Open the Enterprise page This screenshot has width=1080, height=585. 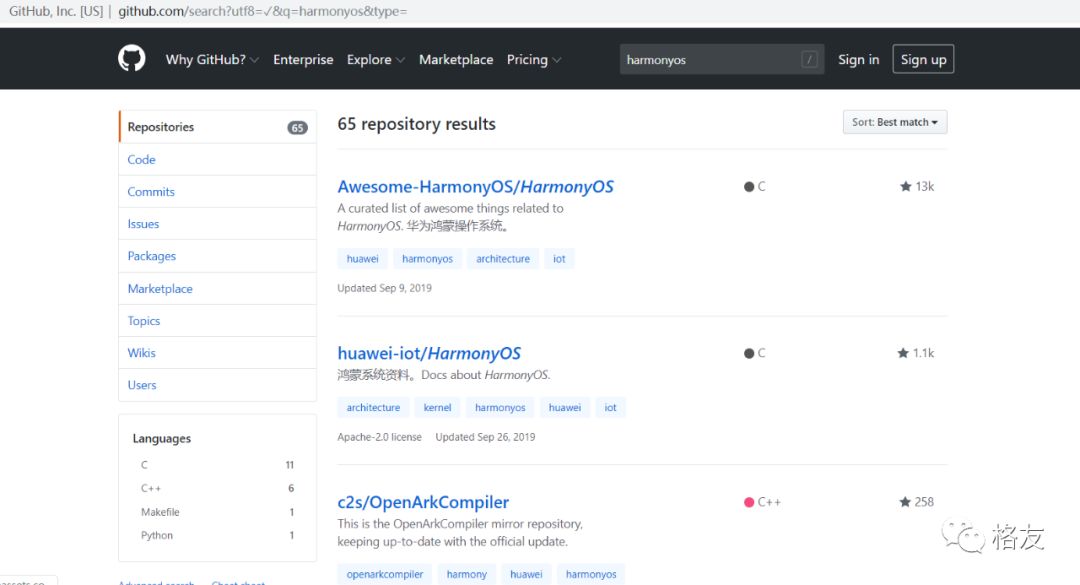[303, 59]
